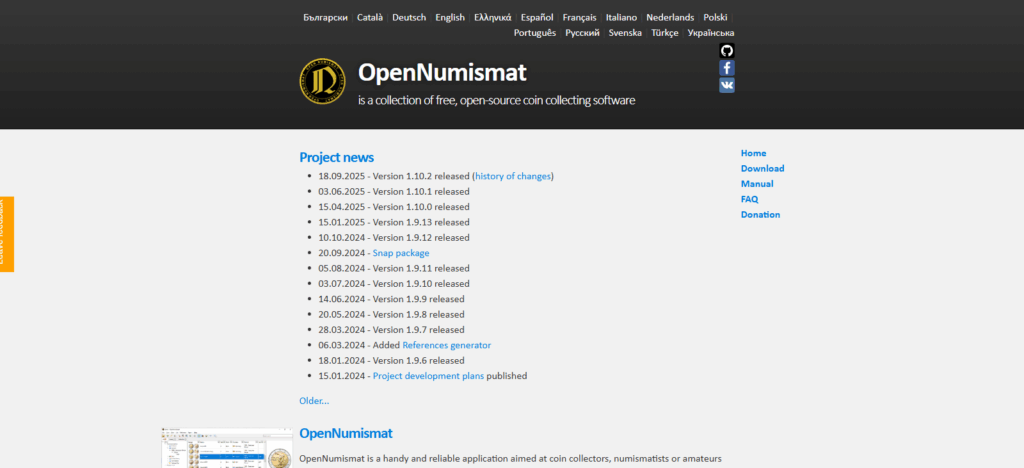Viewport: 1024px width, 468px height.
Task: Switch language to Ελληνικά
Action: (492, 18)
